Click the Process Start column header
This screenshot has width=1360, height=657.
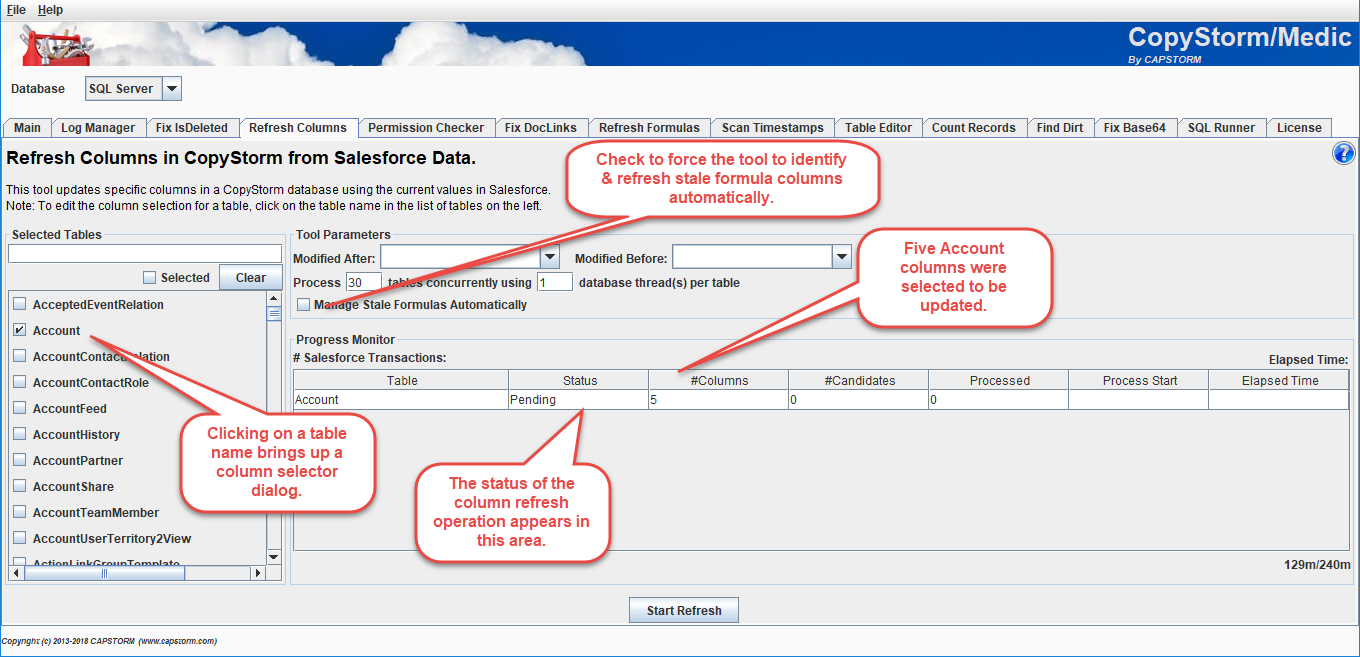tap(1139, 381)
